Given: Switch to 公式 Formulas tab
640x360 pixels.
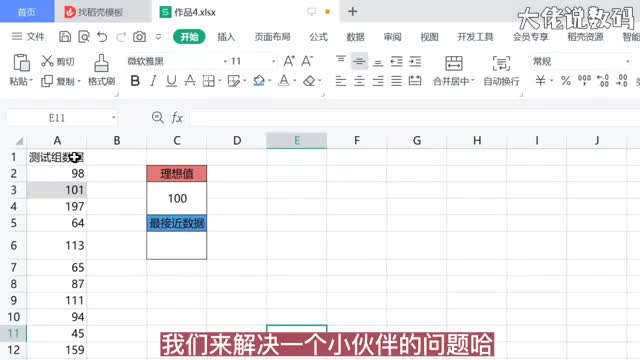Looking at the screenshot, I should [318, 37].
